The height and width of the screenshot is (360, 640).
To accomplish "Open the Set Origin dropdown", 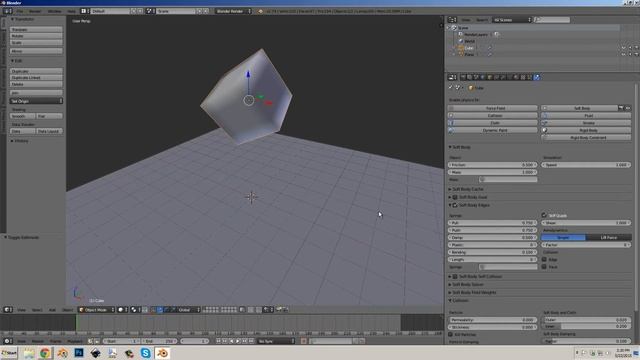I will 36,101.
